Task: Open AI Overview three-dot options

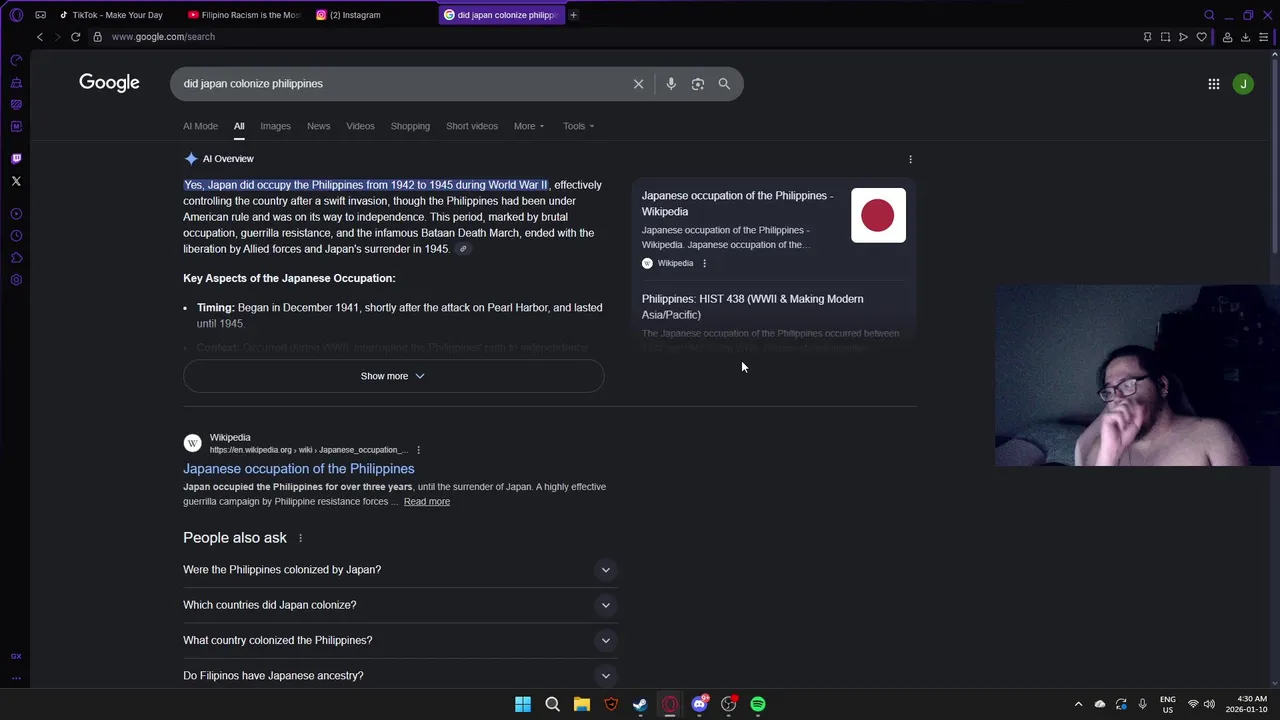Action: pos(910,159)
